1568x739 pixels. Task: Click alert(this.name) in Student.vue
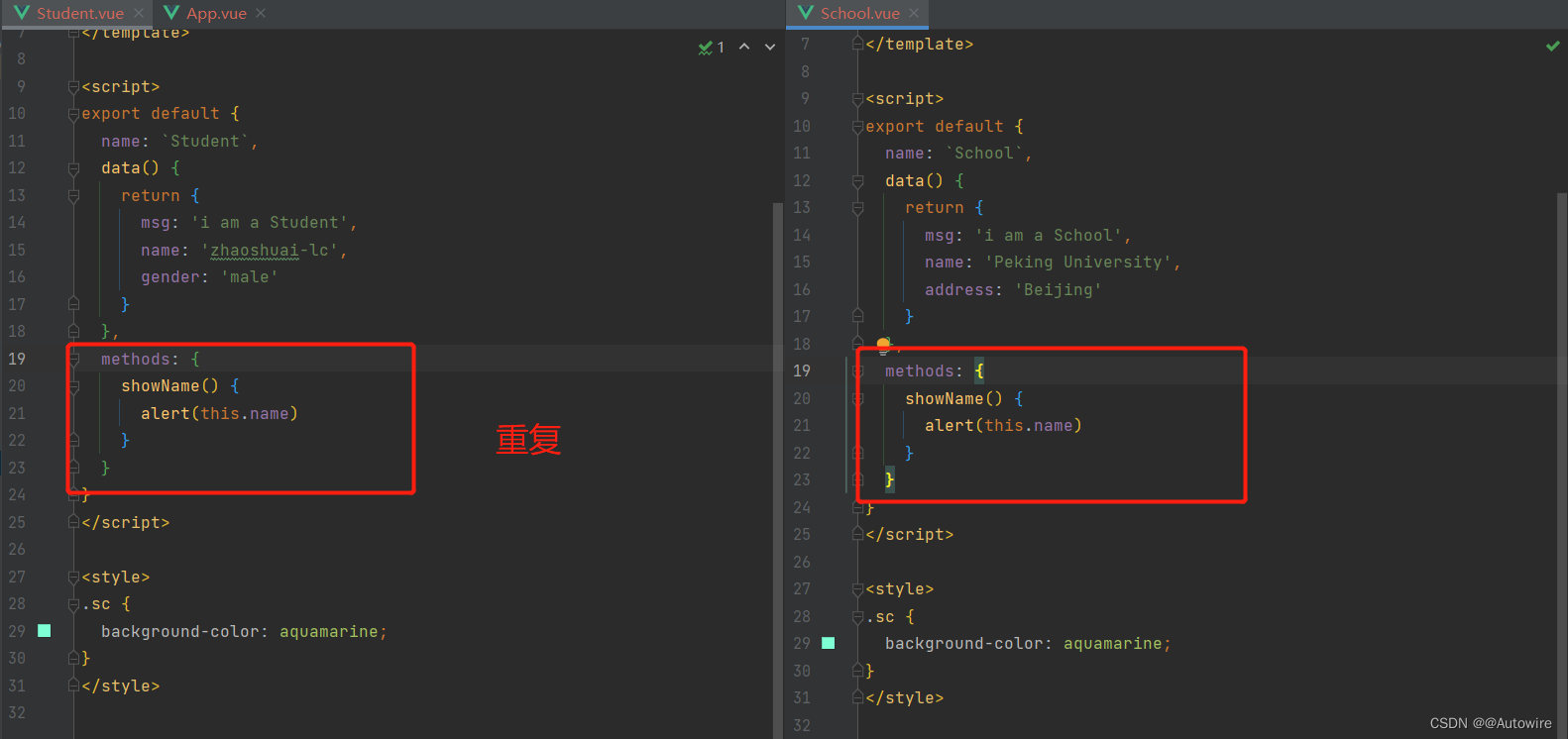(219, 414)
